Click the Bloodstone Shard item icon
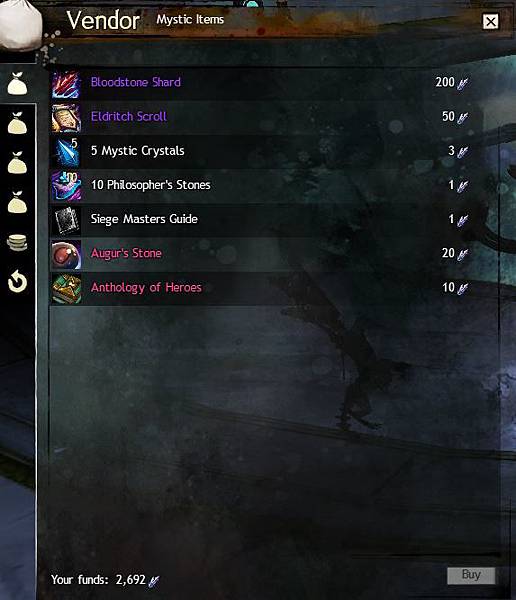This screenshot has width=516, height=600. coord(66,85)
